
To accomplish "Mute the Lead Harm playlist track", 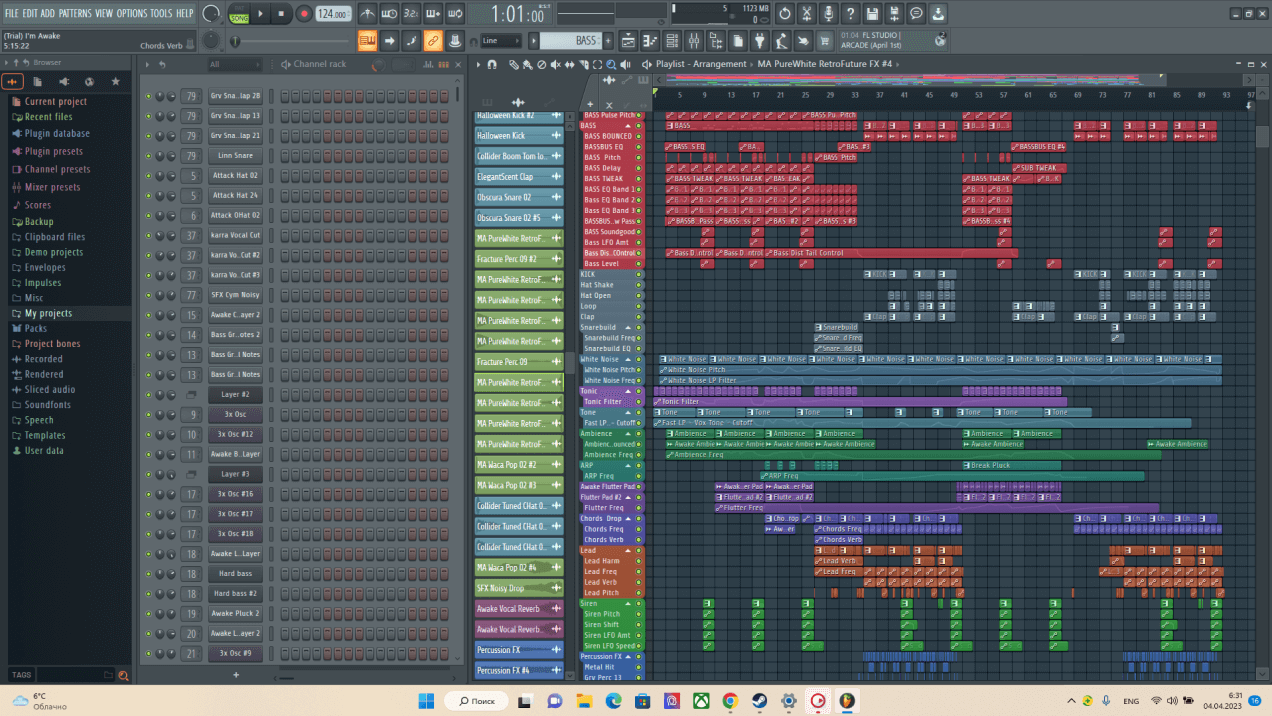I will [639, 561].
